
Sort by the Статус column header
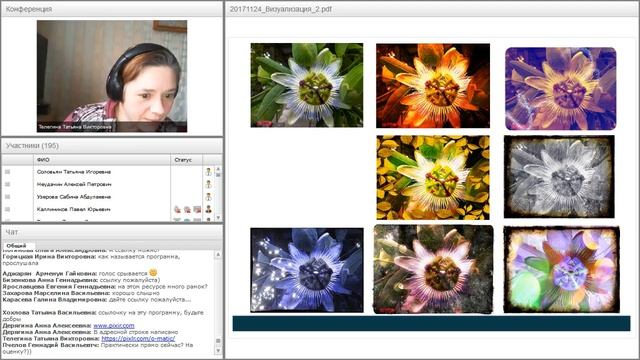tap(186, 160)
